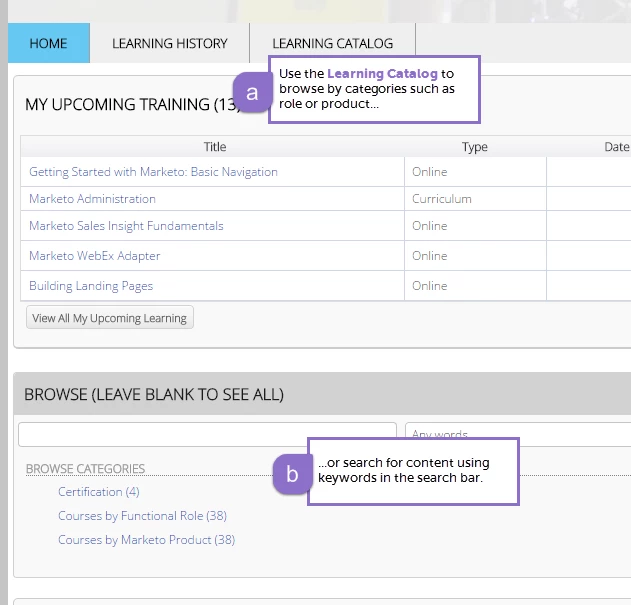Open the Building Landing Pages course
631x605 pixels.
pos(91,286)
